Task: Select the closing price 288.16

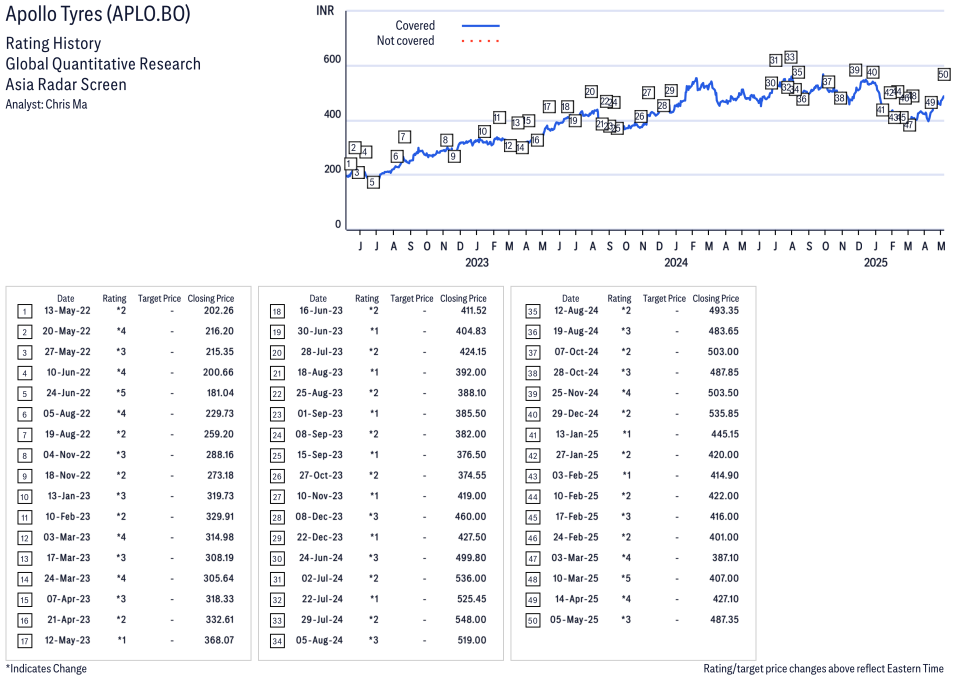Action: click(x=219, y=455)
